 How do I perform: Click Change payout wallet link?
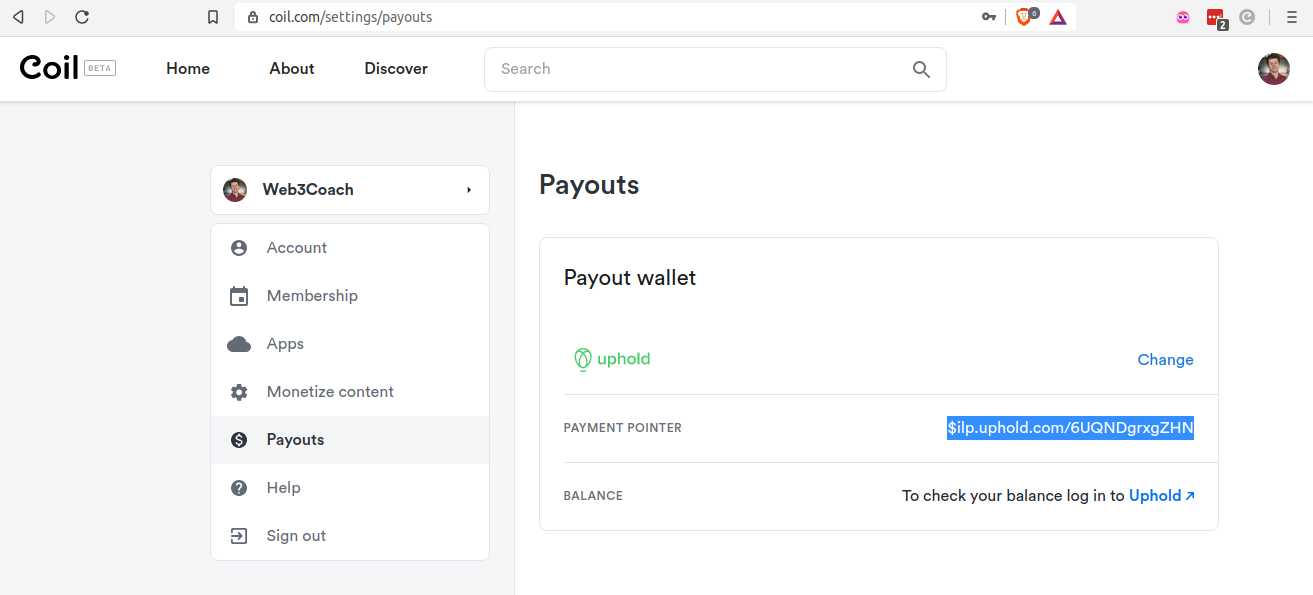[1165, 360]
